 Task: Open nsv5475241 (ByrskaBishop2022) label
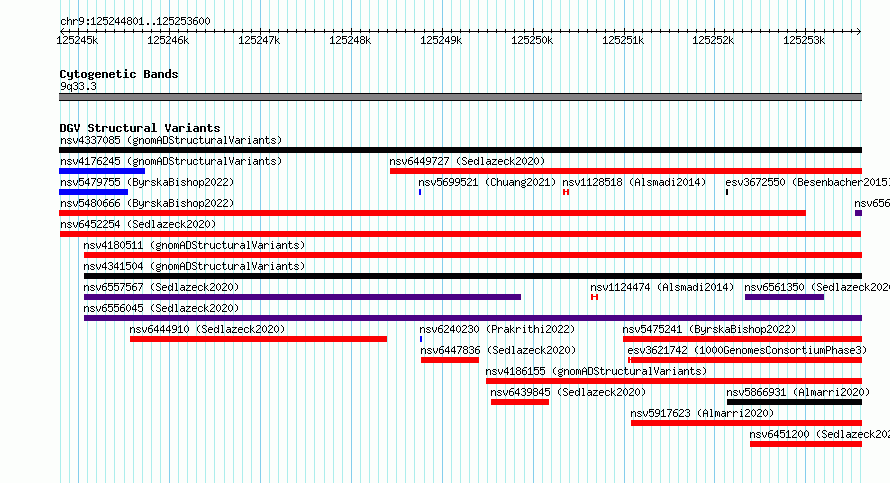[x=709, y=329]
